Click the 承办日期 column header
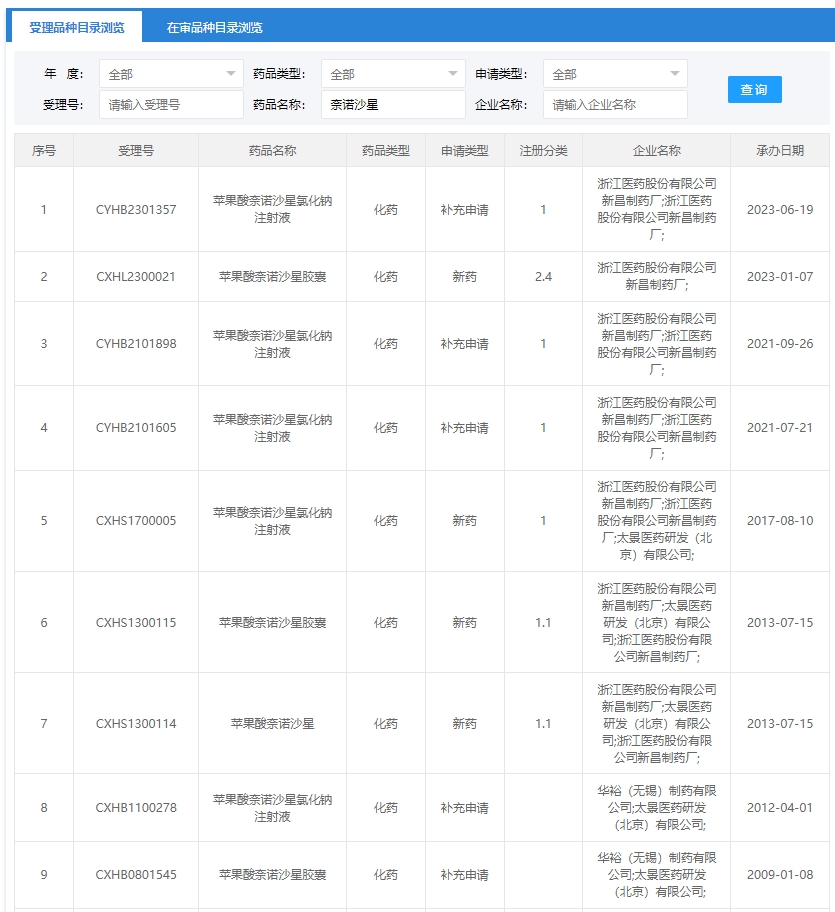Image resolution: width=835 pixels, height=912 pixels. tap(780, 151)
